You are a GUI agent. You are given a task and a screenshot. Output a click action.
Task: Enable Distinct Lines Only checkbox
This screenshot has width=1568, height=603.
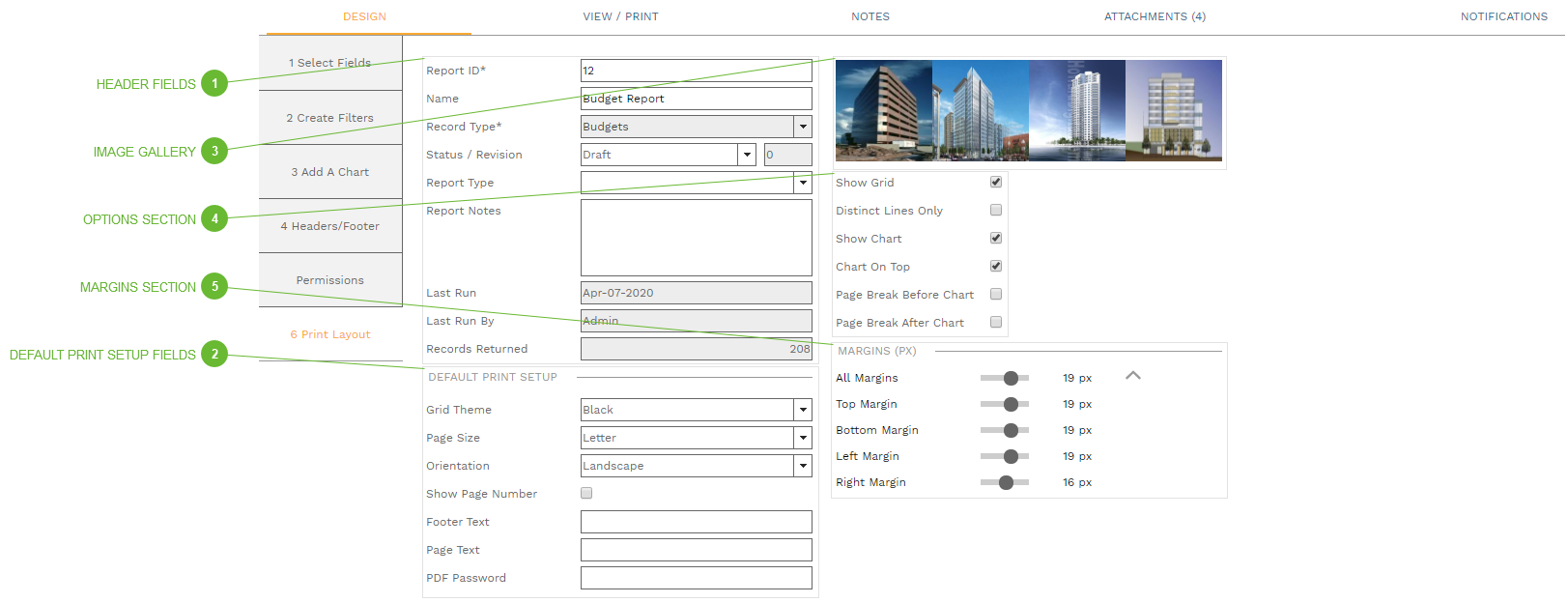point(996,210)
